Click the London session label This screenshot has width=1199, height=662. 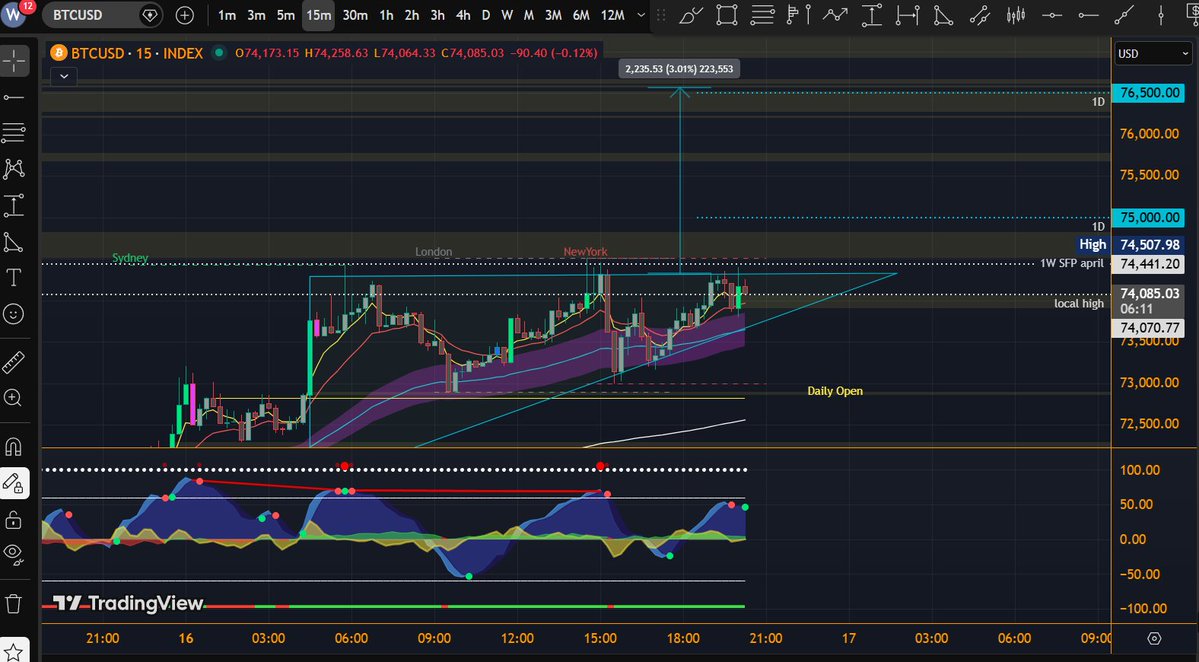click(434, 251)
